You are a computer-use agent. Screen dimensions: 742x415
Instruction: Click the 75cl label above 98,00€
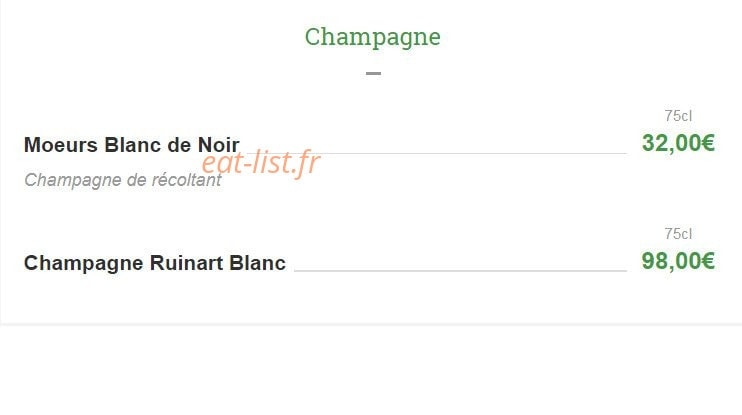coord(678,234)
